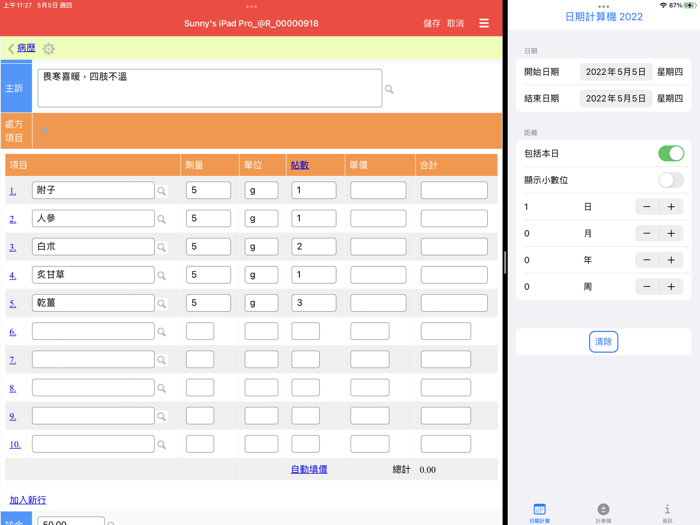This screenshot has width=700, height=525.
Task: Click the 主訴 complaint text box
Action: click(x=210, y=88)
